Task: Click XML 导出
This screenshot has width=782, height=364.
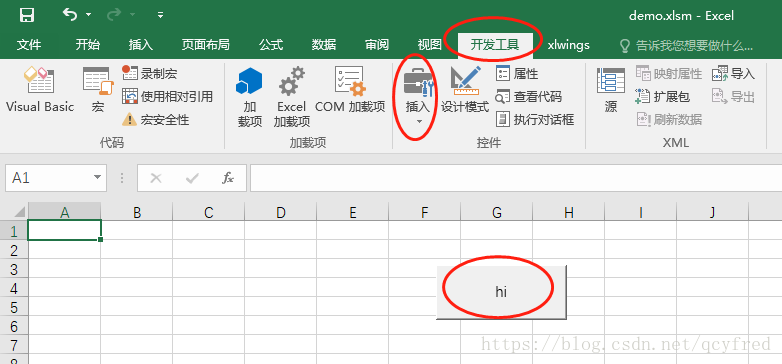Action: (x=734, y=96)
